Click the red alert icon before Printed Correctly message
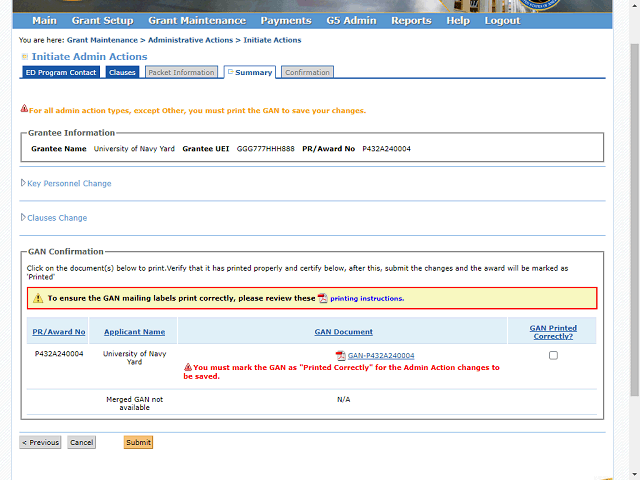This screenshot has width=640, height=480. click(x=188, y=367)
